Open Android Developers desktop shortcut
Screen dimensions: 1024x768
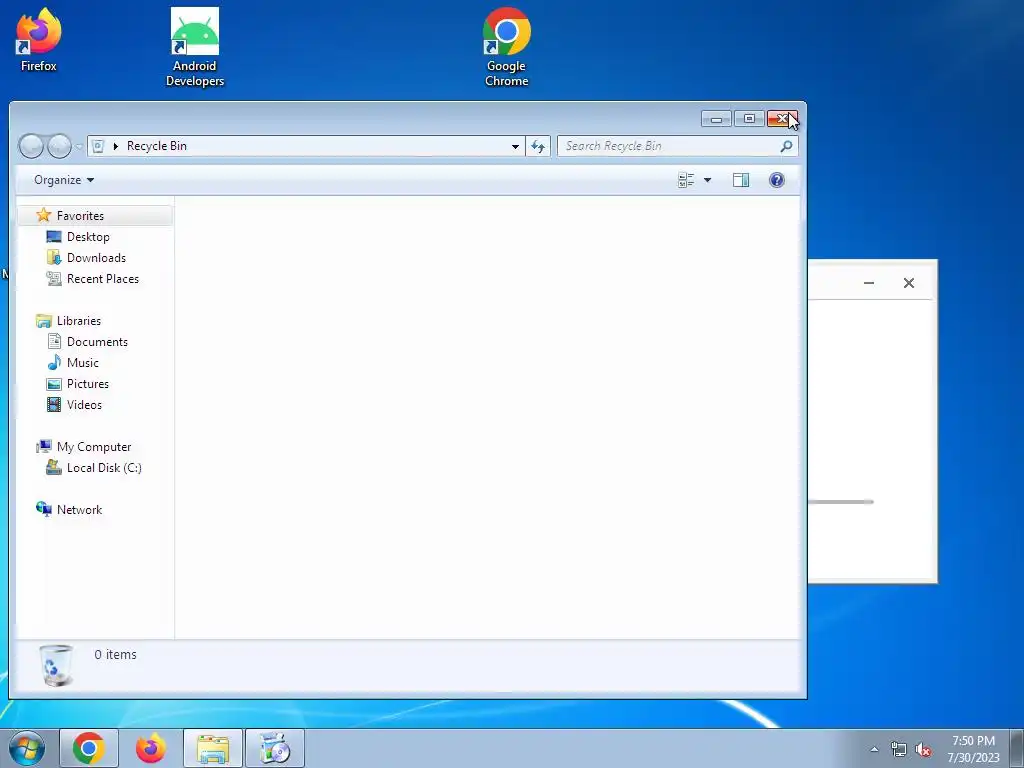pos(195,47)
